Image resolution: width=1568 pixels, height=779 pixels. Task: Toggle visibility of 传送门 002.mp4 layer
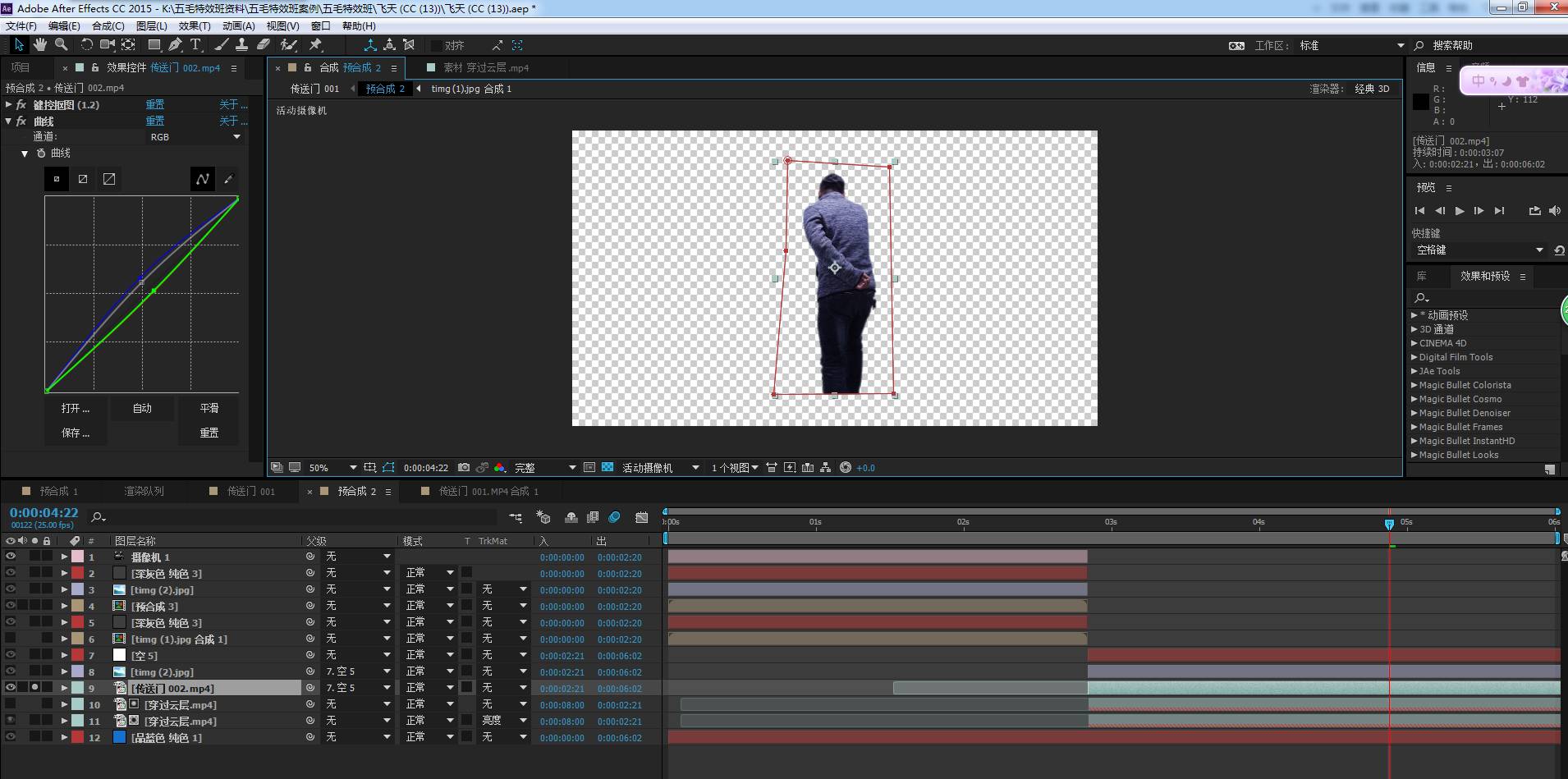click(11, 688)
